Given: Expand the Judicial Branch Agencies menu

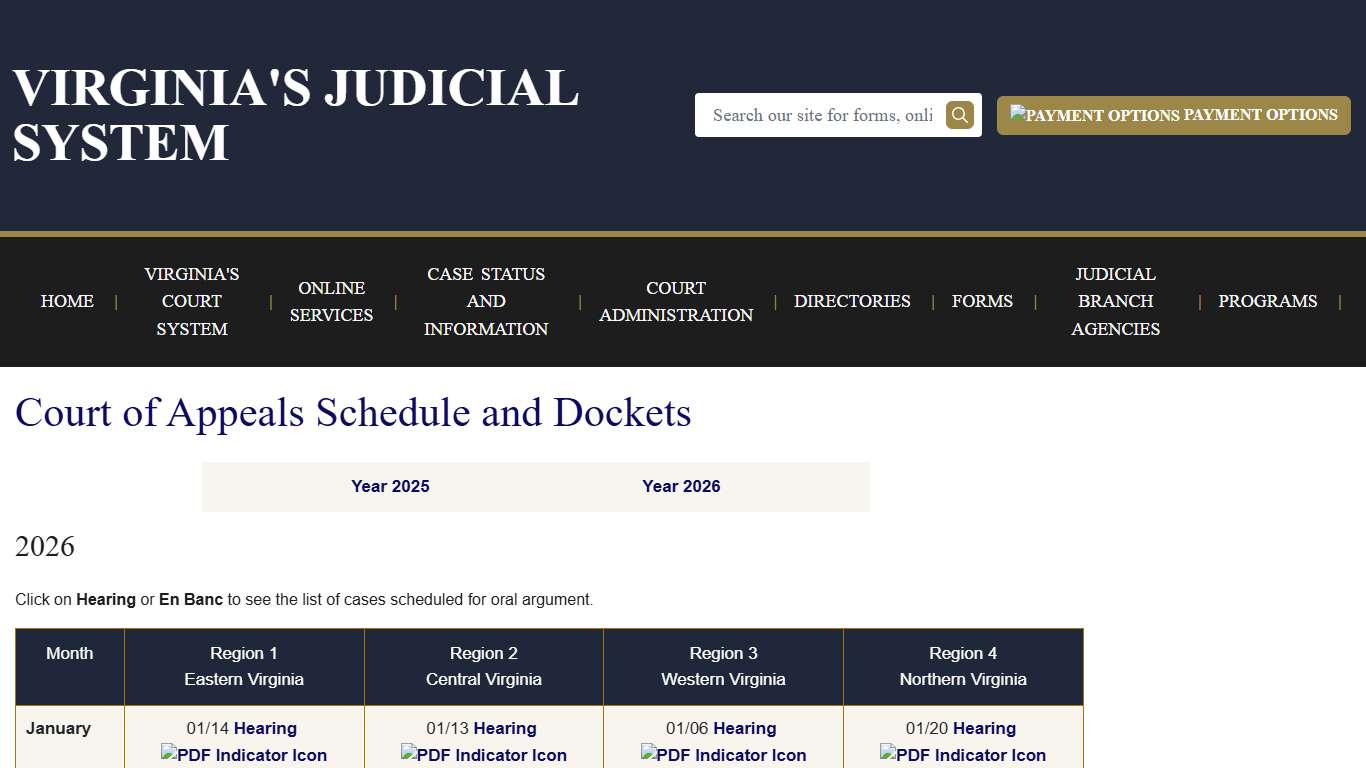Looking at the screenshot, I should (1115, 301).
